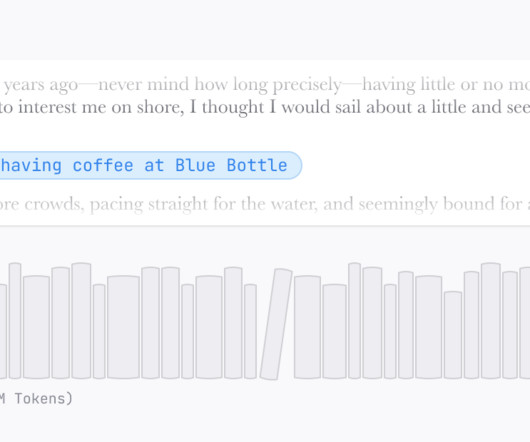Click the faded line 'pacing straight for the water'

(203, 204)
